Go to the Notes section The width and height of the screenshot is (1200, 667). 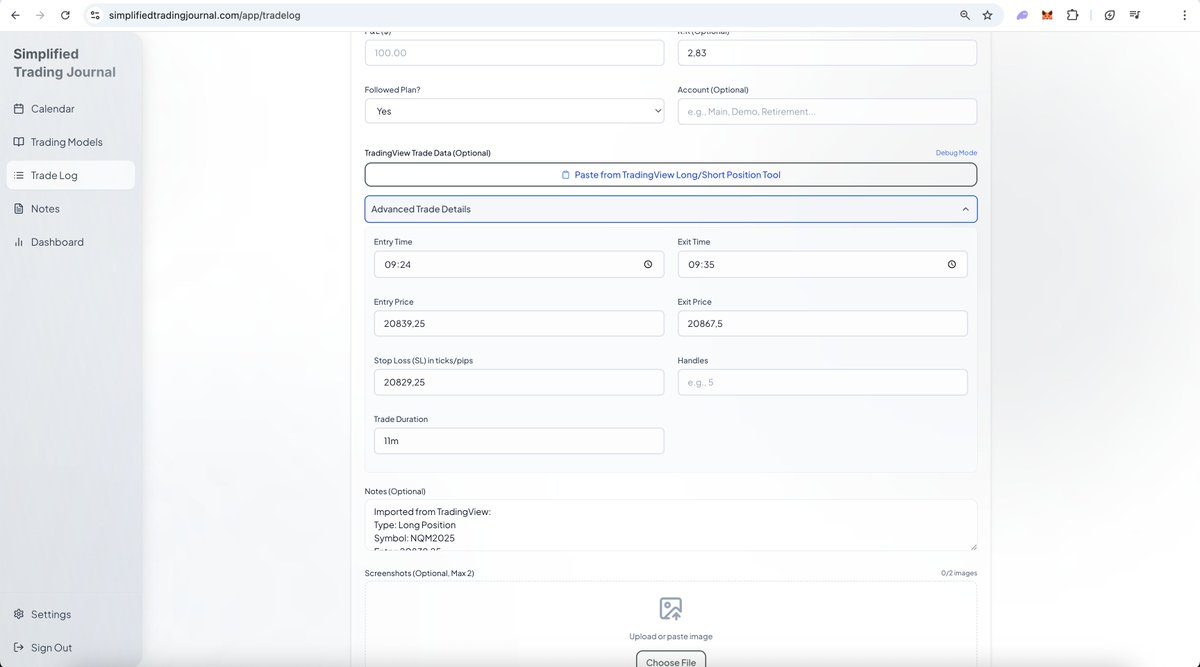70,209
